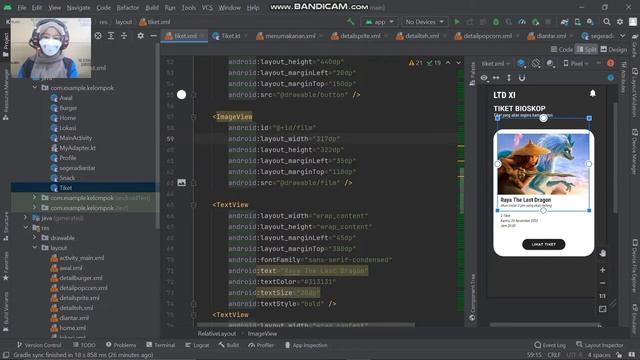This screenshot has height=360, width=640.
Task: Switch editor to Split view mode
Action: [587, 49]
